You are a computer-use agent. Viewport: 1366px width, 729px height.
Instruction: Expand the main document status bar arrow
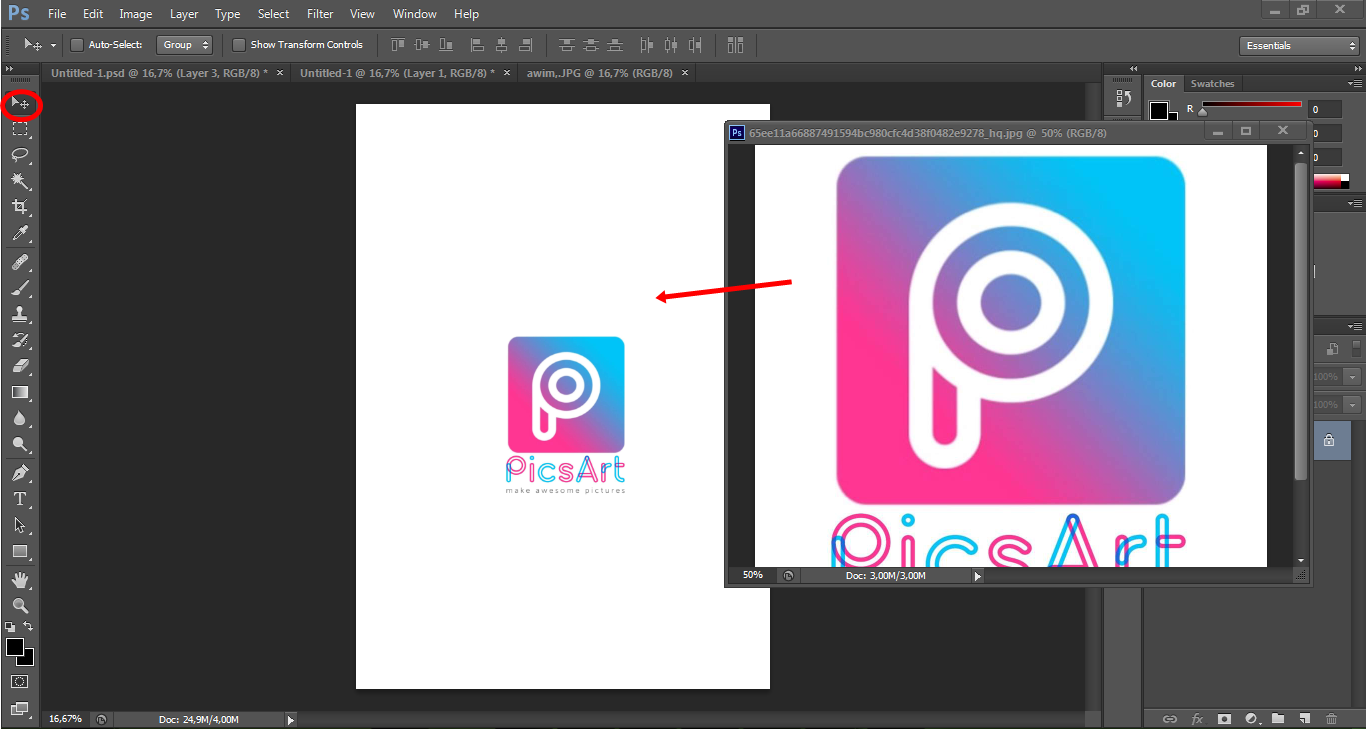coord(291,719)
